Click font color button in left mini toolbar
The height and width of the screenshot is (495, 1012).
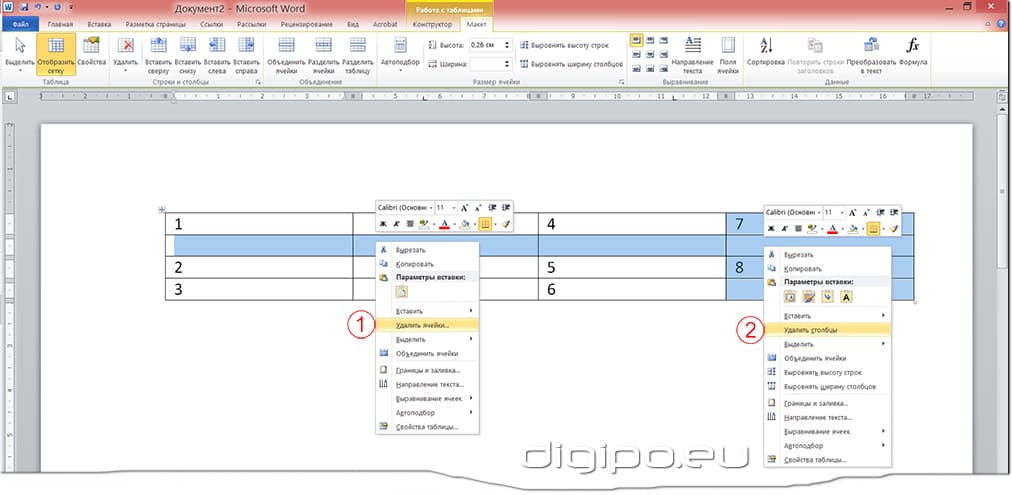click(444, 225)
